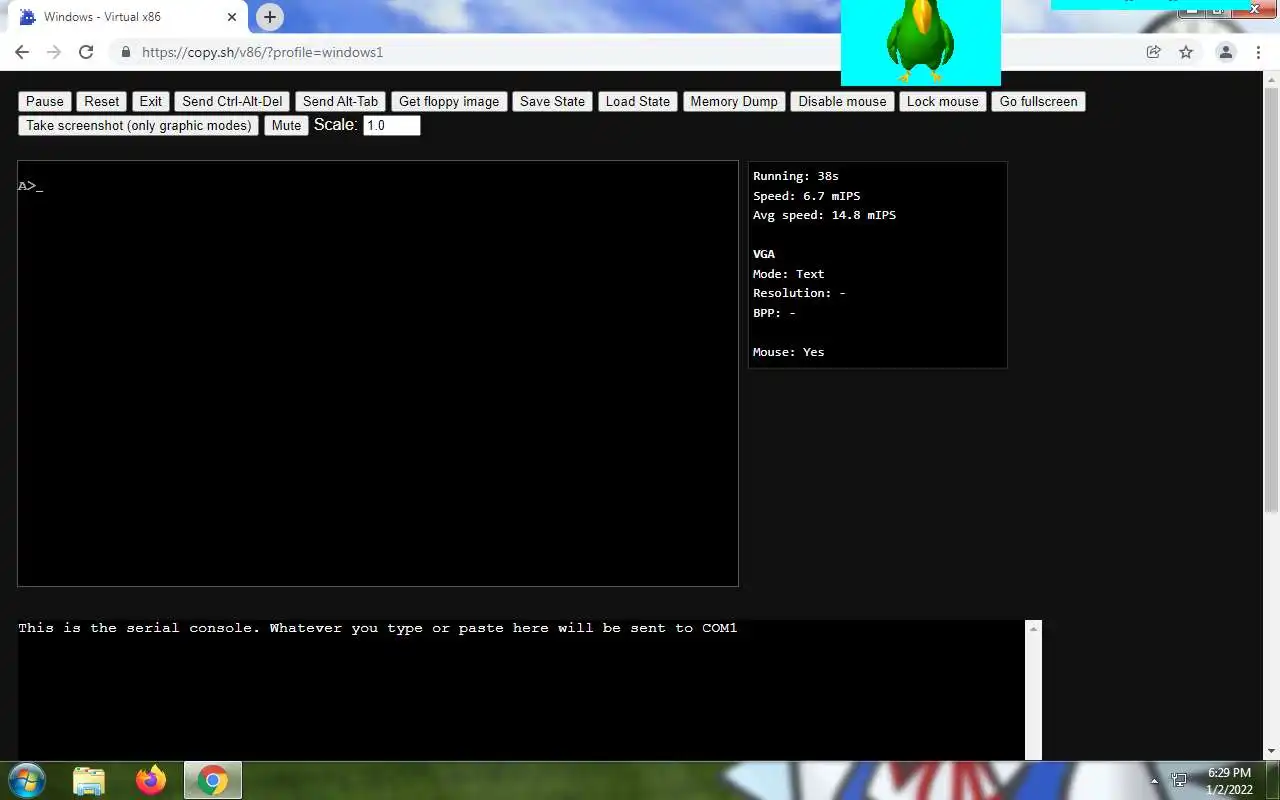Viewport: 1280px width, 800px height.
Task: Create a Memory Dump
Action: point(734,101)
